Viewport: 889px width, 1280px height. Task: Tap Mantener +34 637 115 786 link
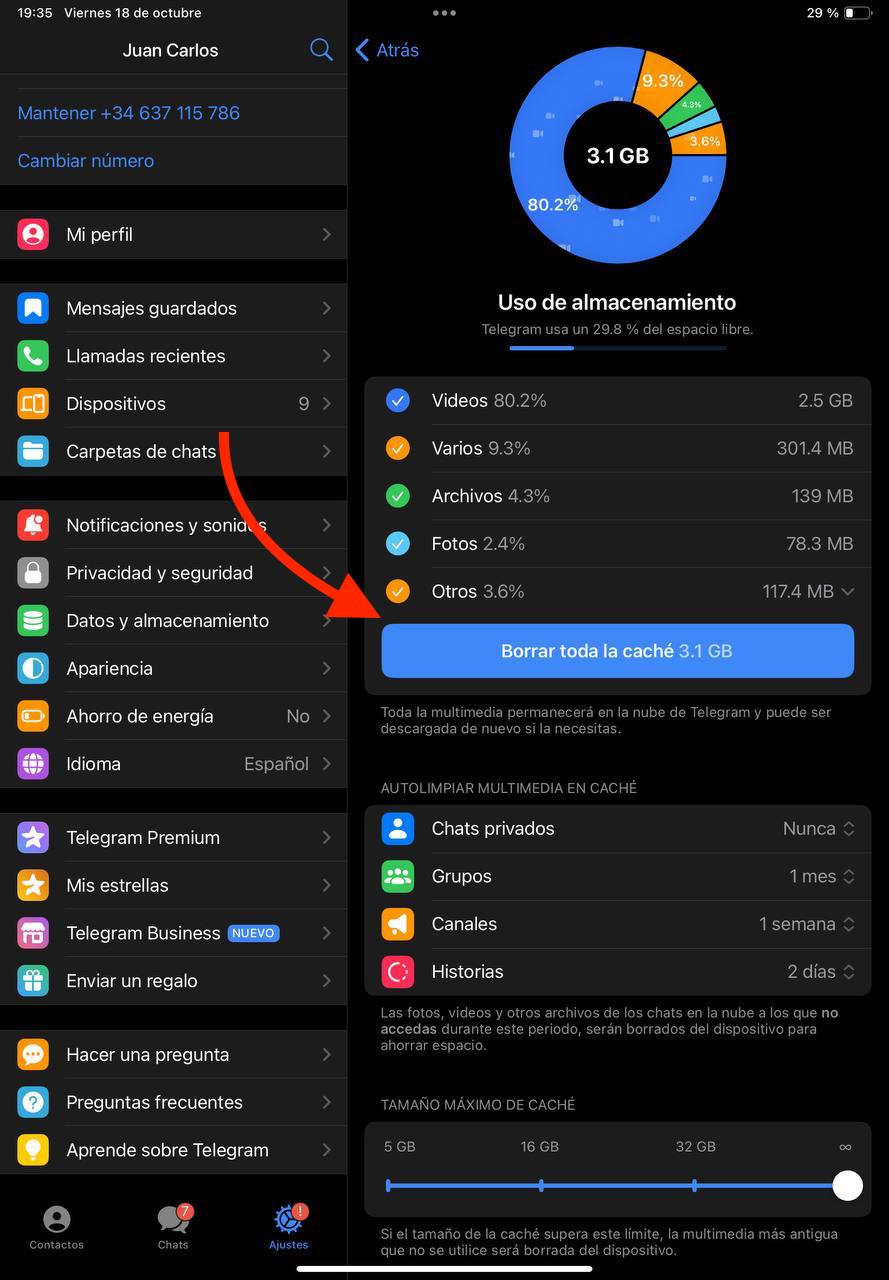pos(129,113)
